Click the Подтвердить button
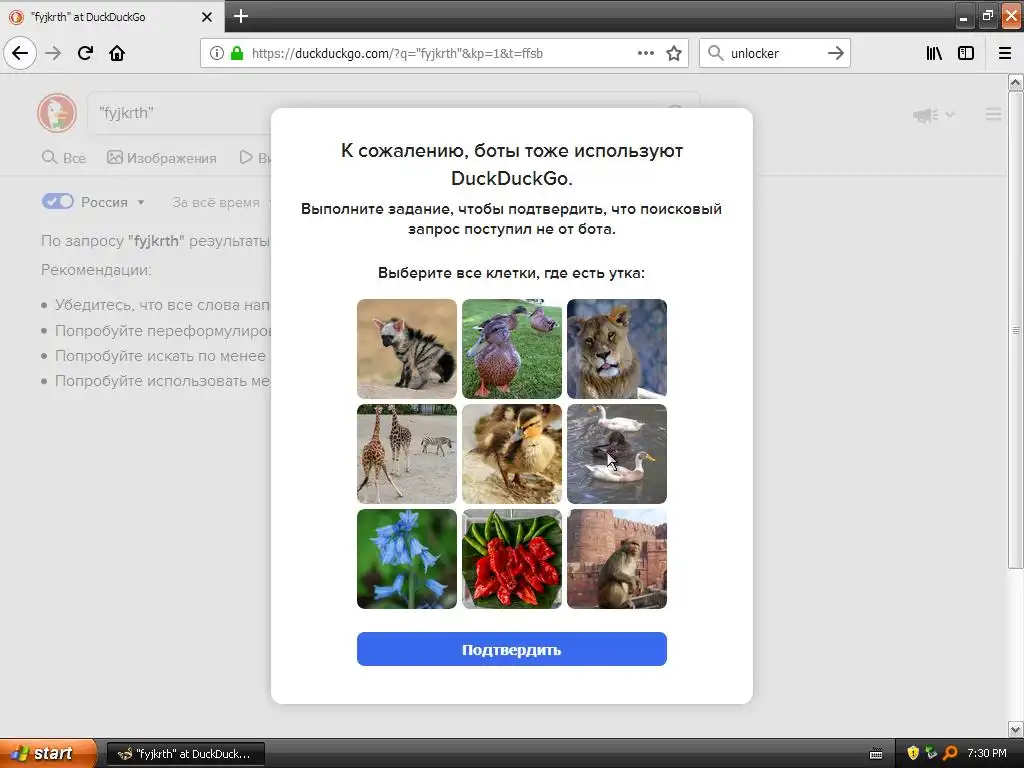 click(x=511, y=649)
